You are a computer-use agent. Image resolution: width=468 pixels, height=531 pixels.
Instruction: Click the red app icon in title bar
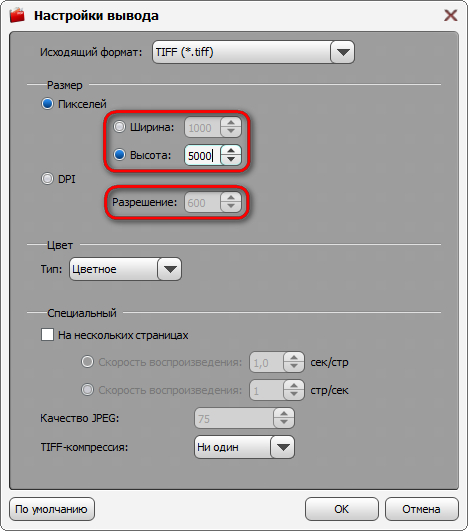(17, 15)
